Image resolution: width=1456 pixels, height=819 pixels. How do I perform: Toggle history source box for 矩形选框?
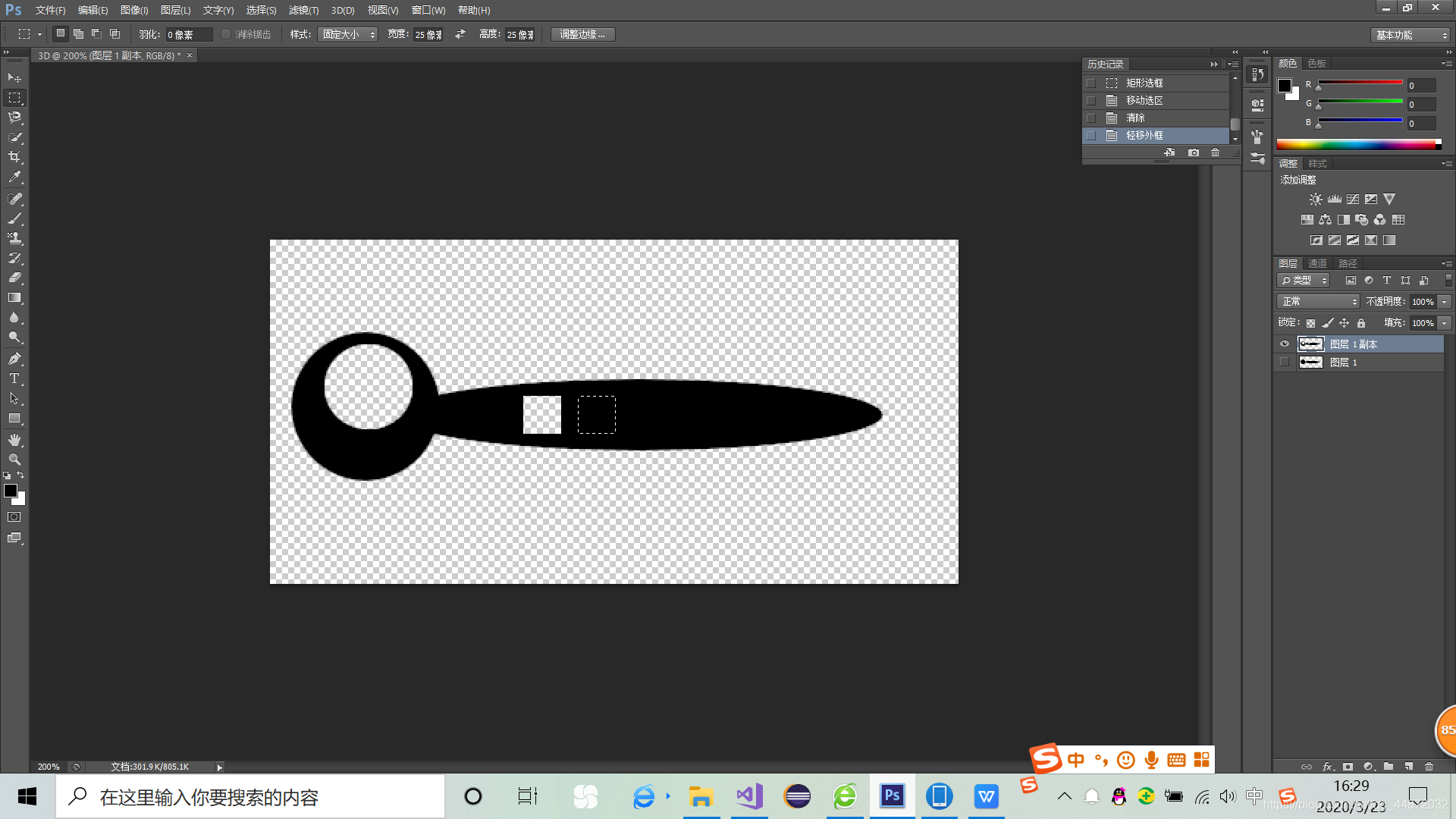pyautogui.click(x=1091, y=83)
